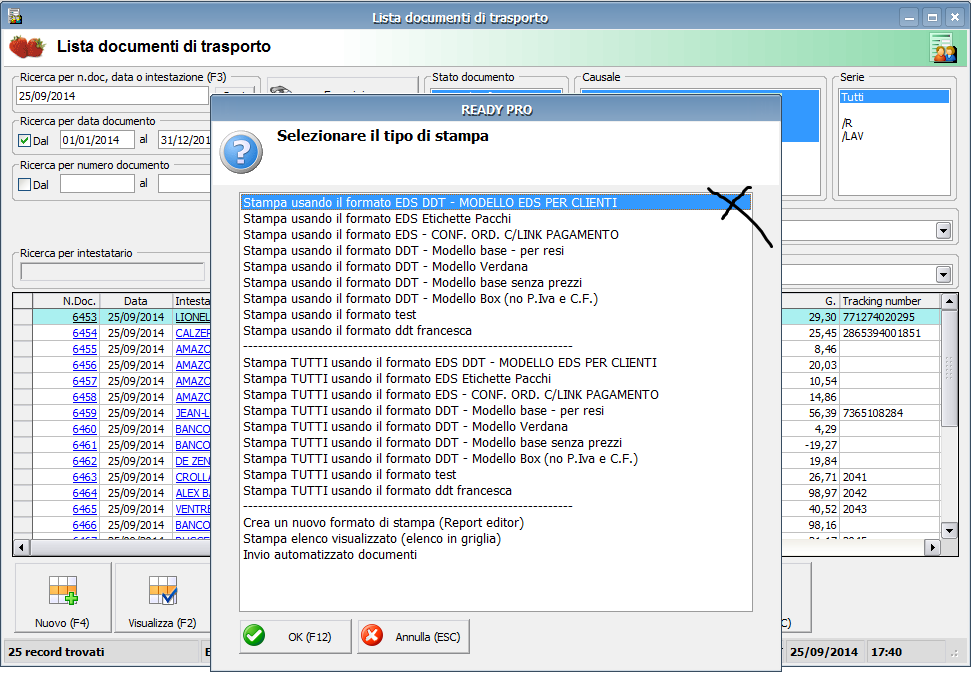Open document link 6455
The width and height of the screenshot is (971, 688).
84,349
